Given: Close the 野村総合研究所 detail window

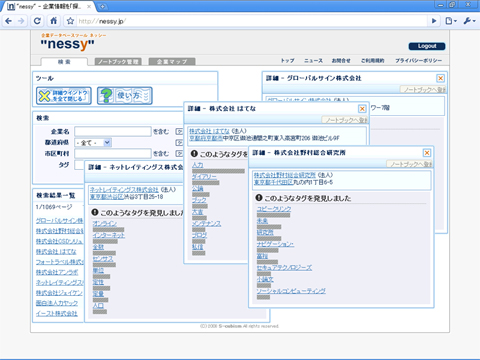Looking at the screenshot, I should (427, 153).
